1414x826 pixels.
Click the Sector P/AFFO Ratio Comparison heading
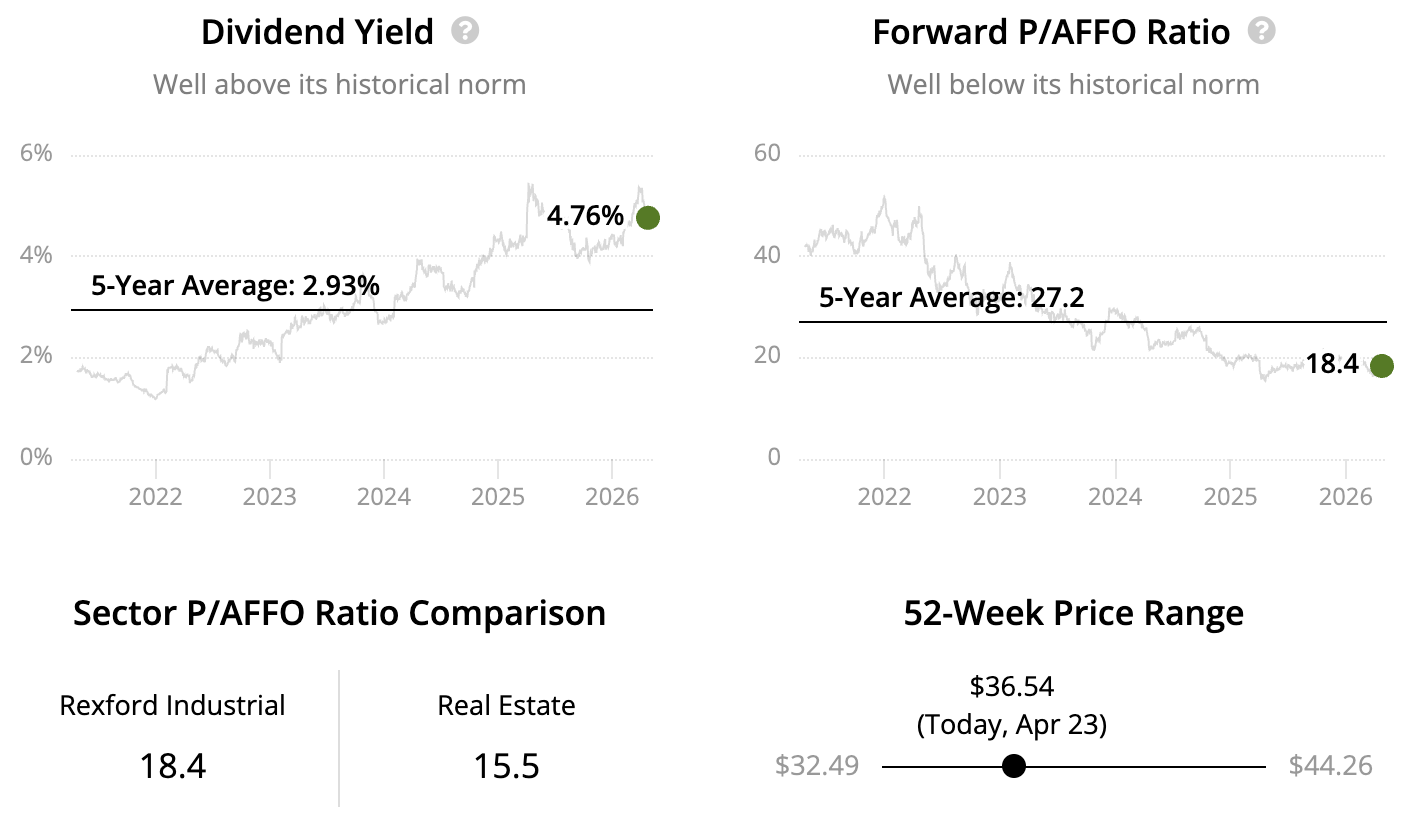[339, 612]
